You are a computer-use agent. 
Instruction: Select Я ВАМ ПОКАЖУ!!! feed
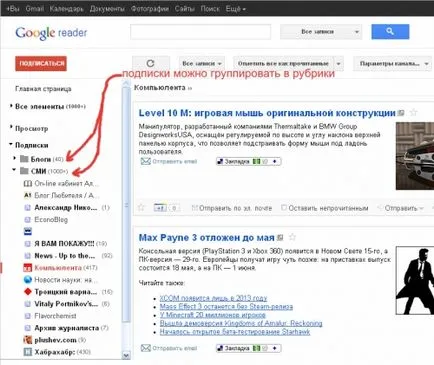click(x=64, y=244)
